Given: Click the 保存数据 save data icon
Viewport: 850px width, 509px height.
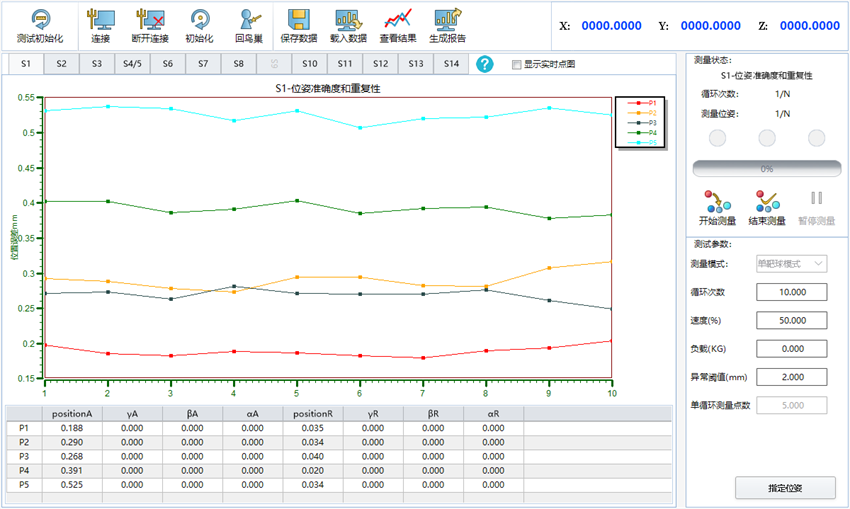Looking at the screenshot, I should pyautogui.click(x=298, y=19).
